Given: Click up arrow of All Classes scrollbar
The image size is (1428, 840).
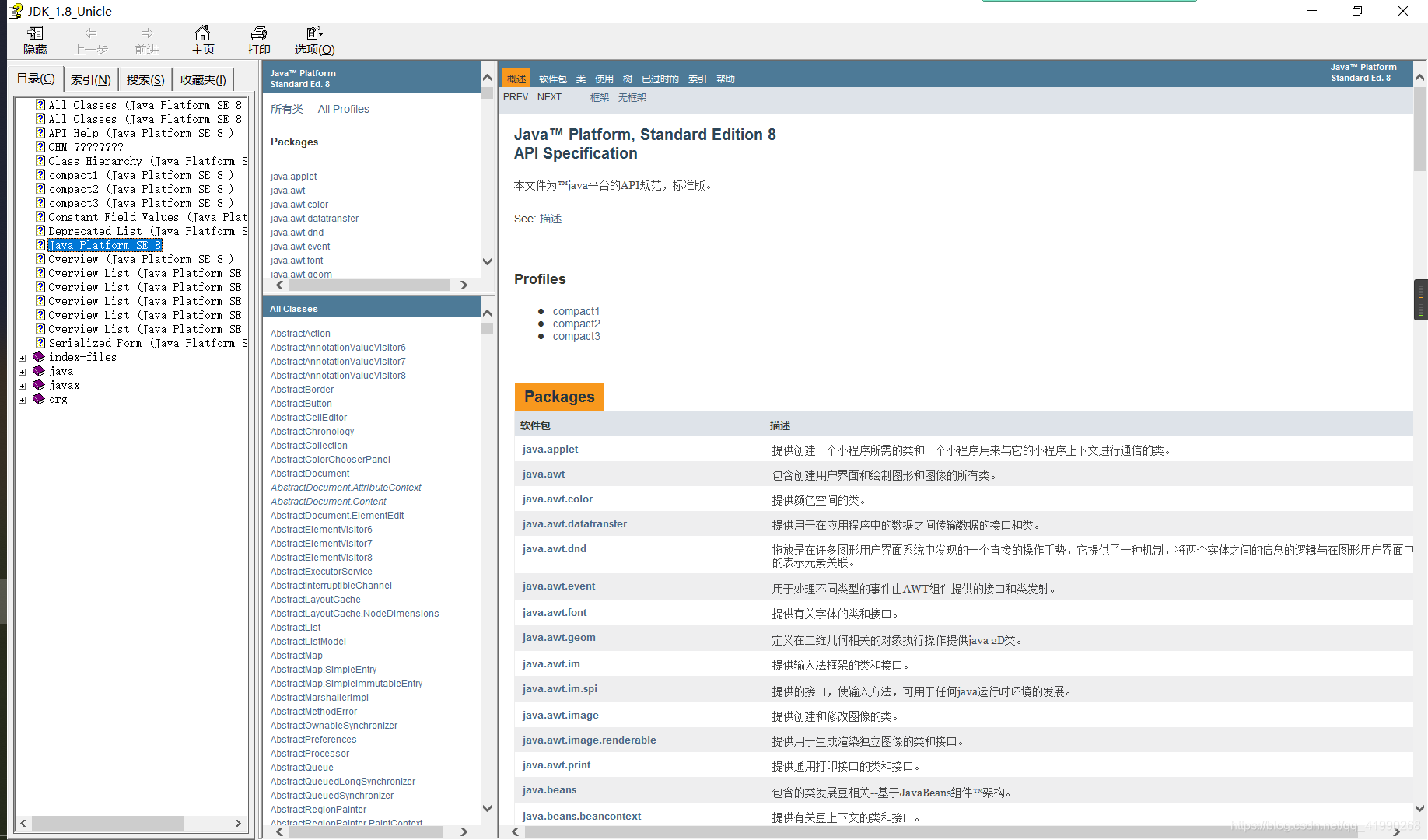Looking at the screenshot, I should coord(488,313).
